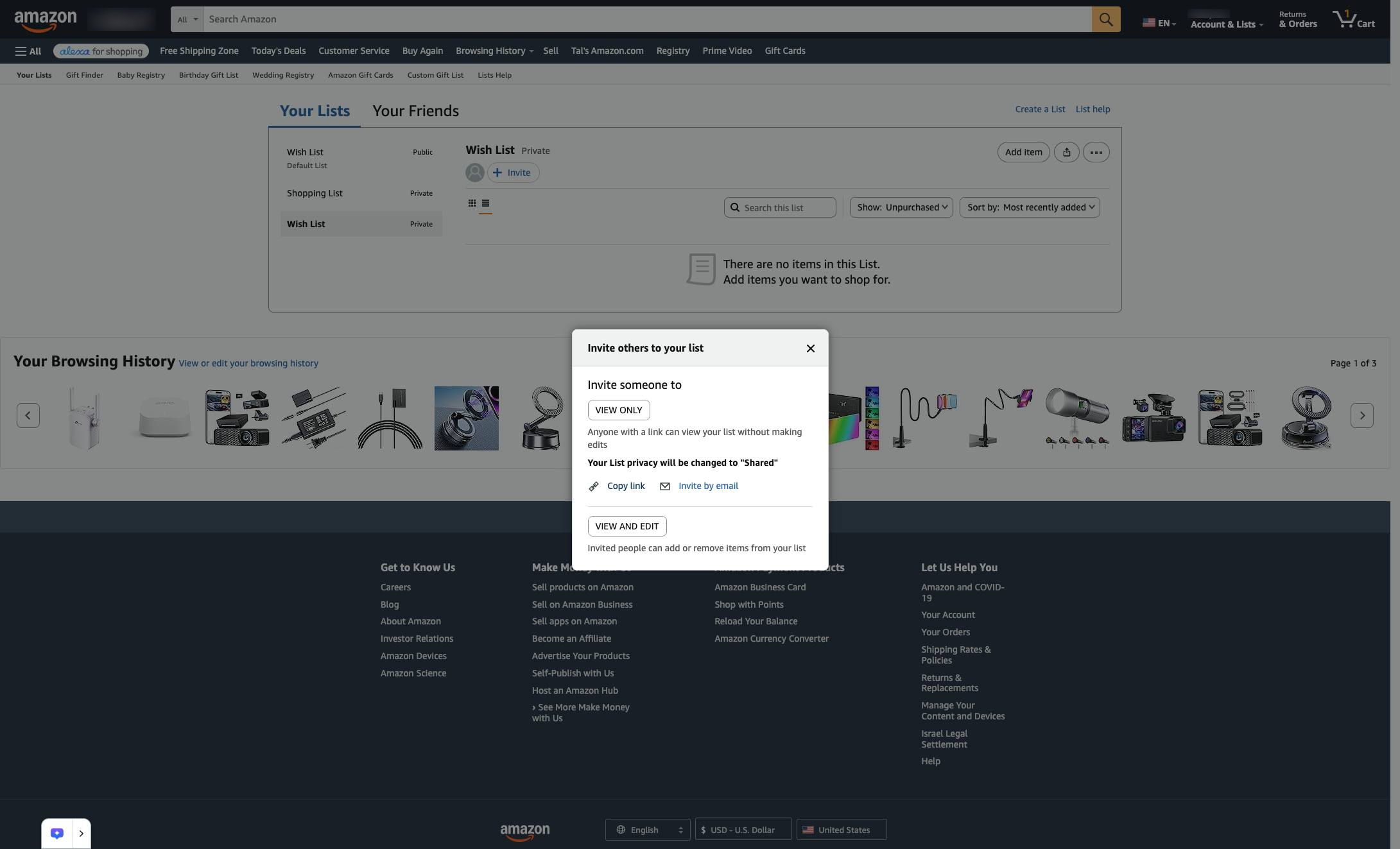Click the Copy link text
This screenshot has width=1400, height=849.
(626, 486)
